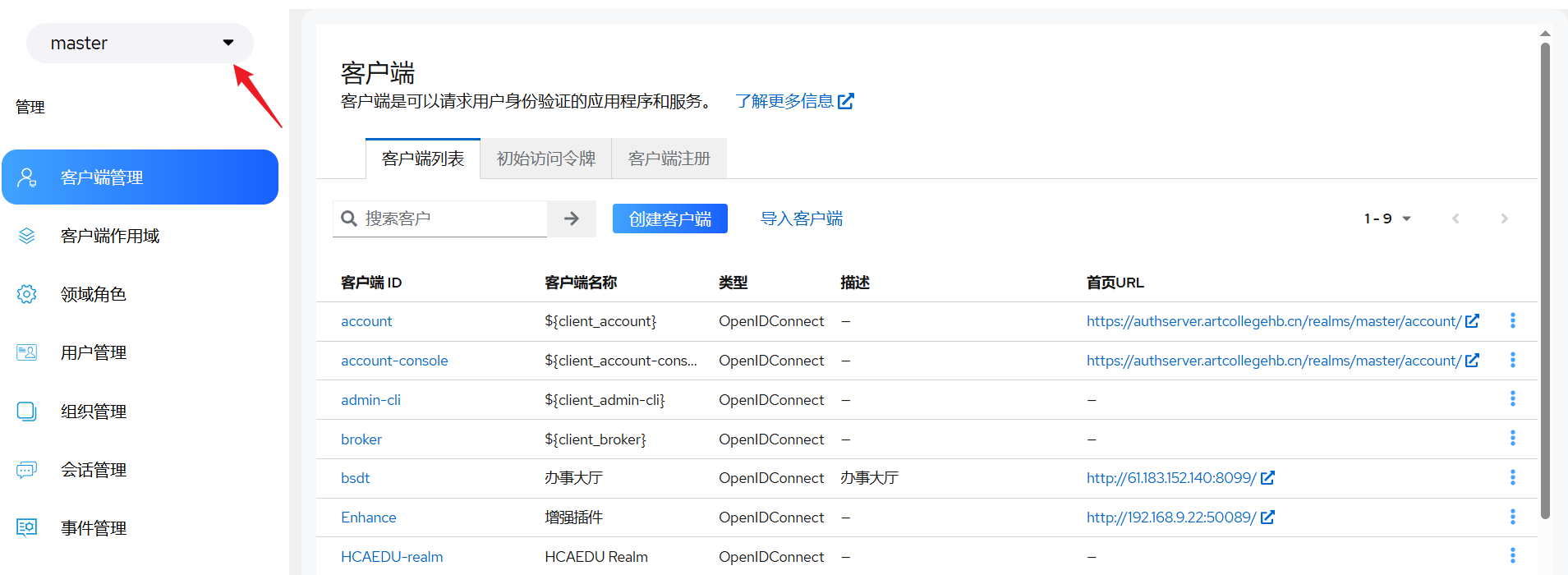Open kebab menu for broker row
This screenshot has height=575, width=1568.
[1512, 439]
